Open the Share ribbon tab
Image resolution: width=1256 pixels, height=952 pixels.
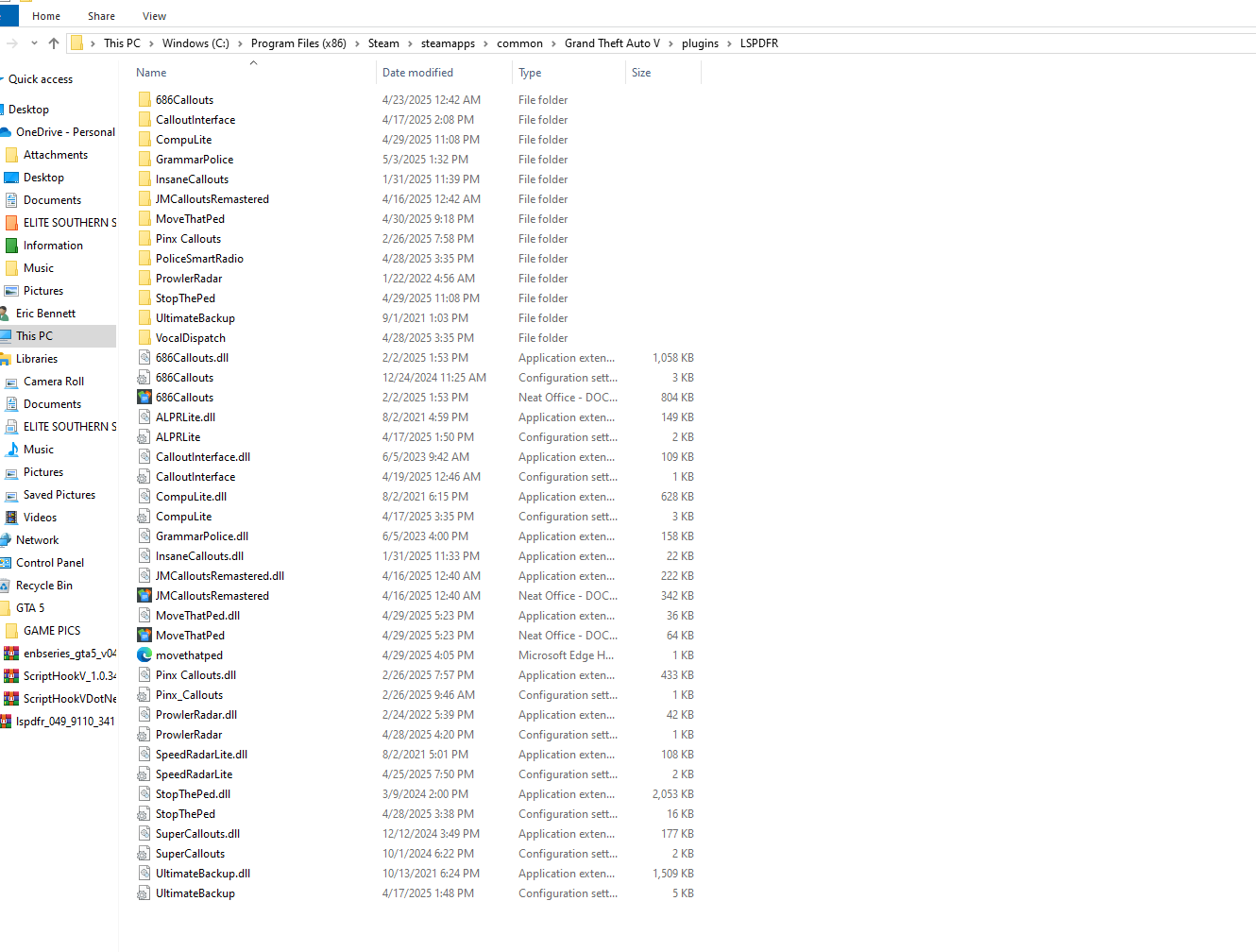click(x=101, y=16)
